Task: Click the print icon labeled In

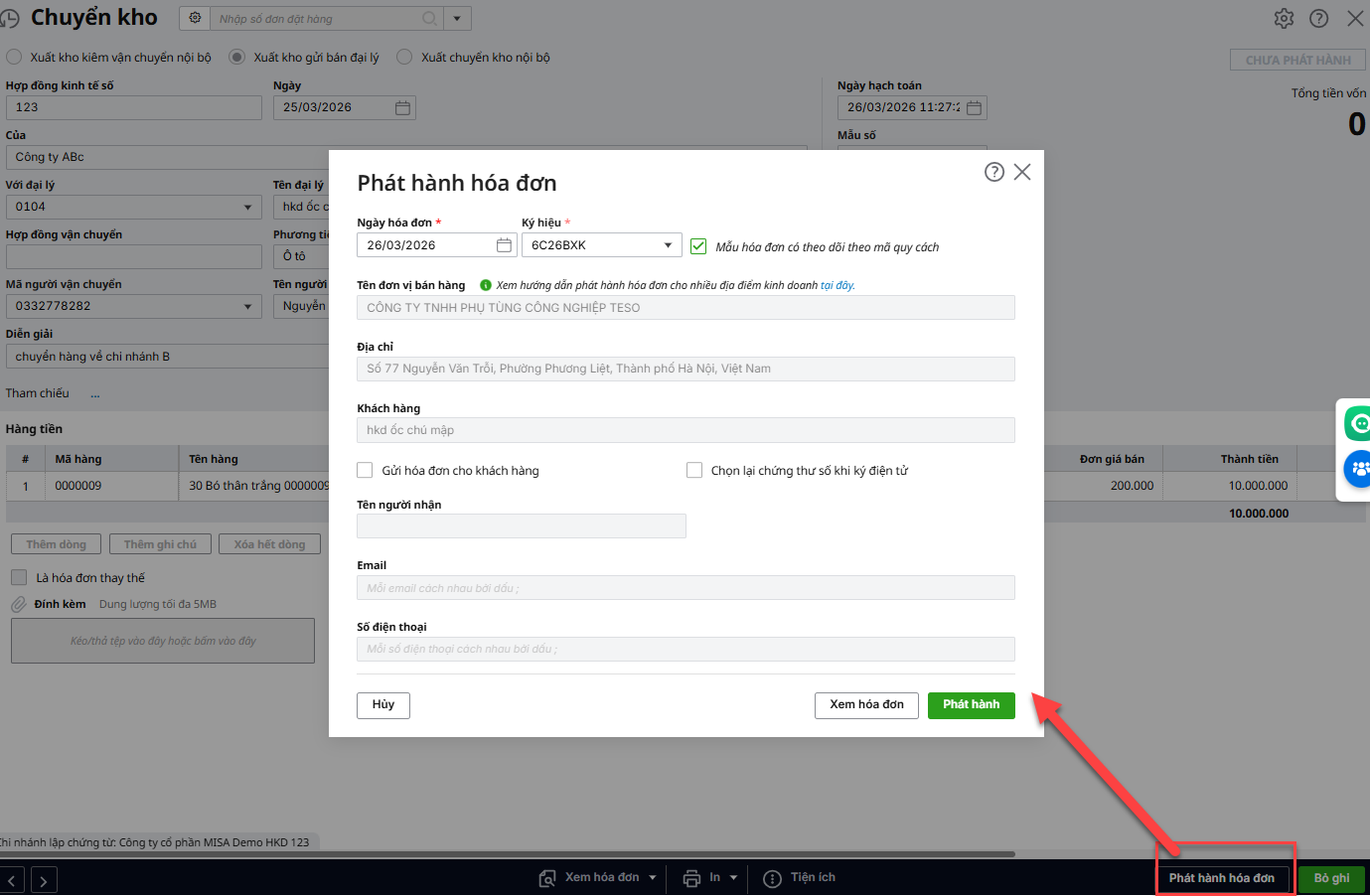Action: [691, 878]
